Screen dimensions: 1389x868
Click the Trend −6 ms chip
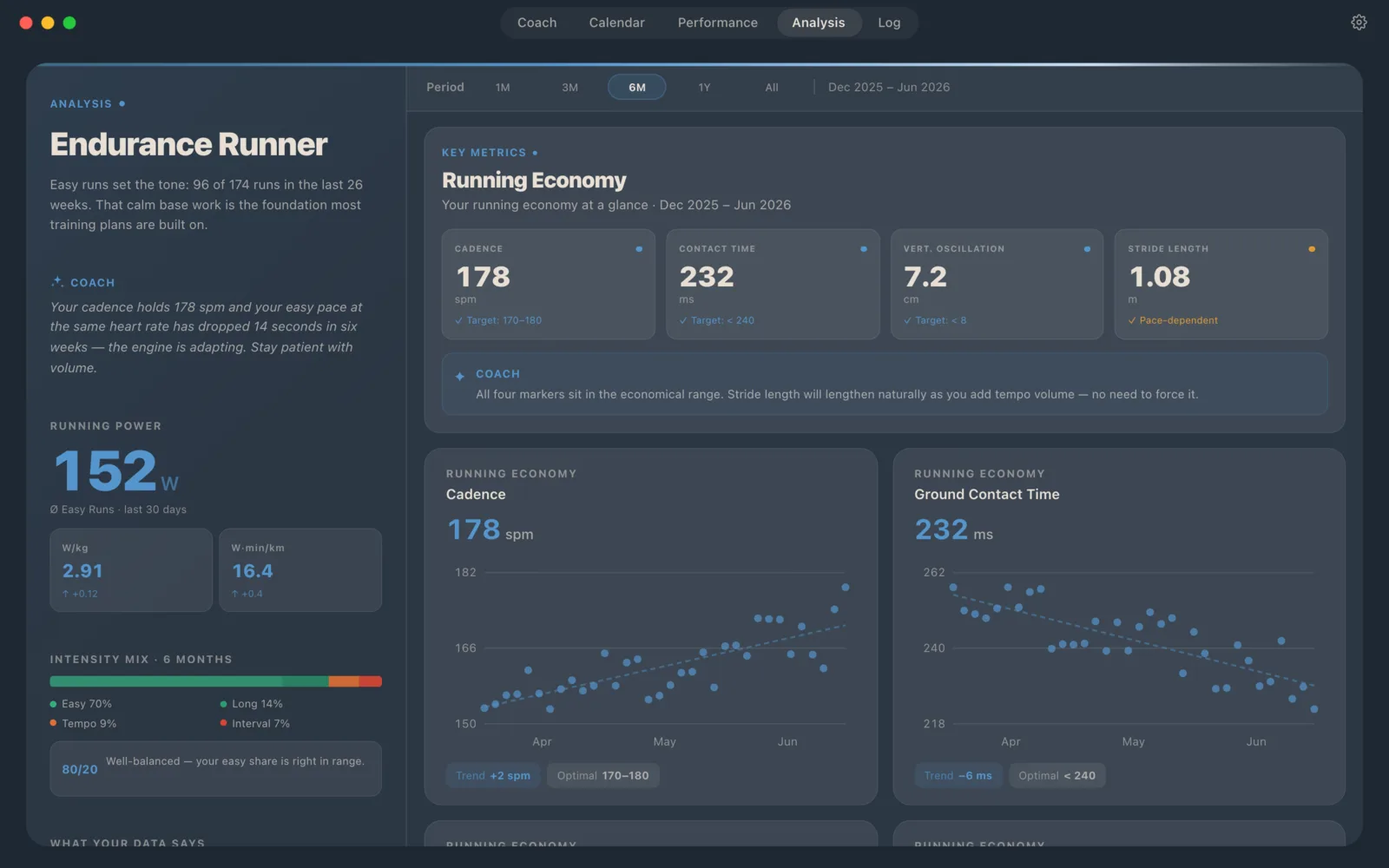[958, 775]
